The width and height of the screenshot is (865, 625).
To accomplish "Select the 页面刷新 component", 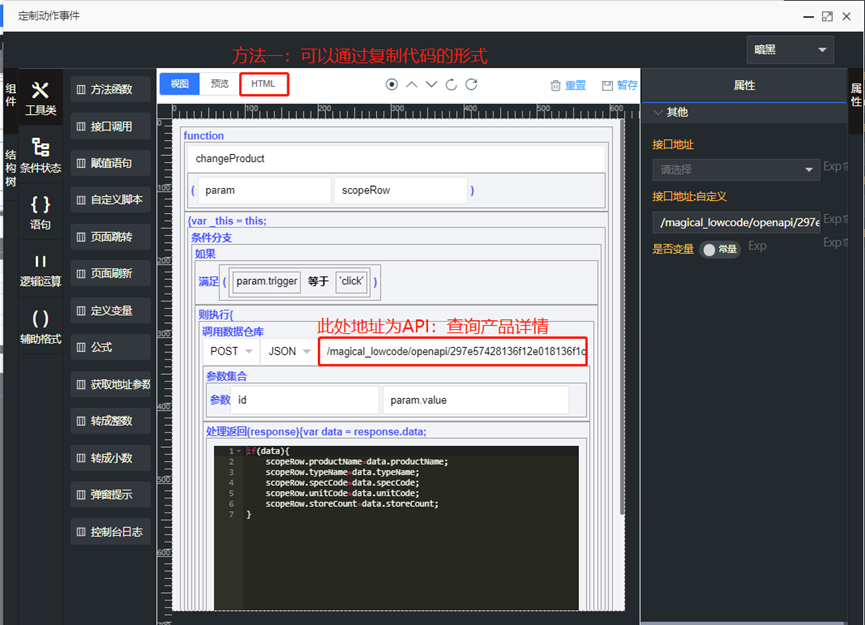I will tap(111, 273).
